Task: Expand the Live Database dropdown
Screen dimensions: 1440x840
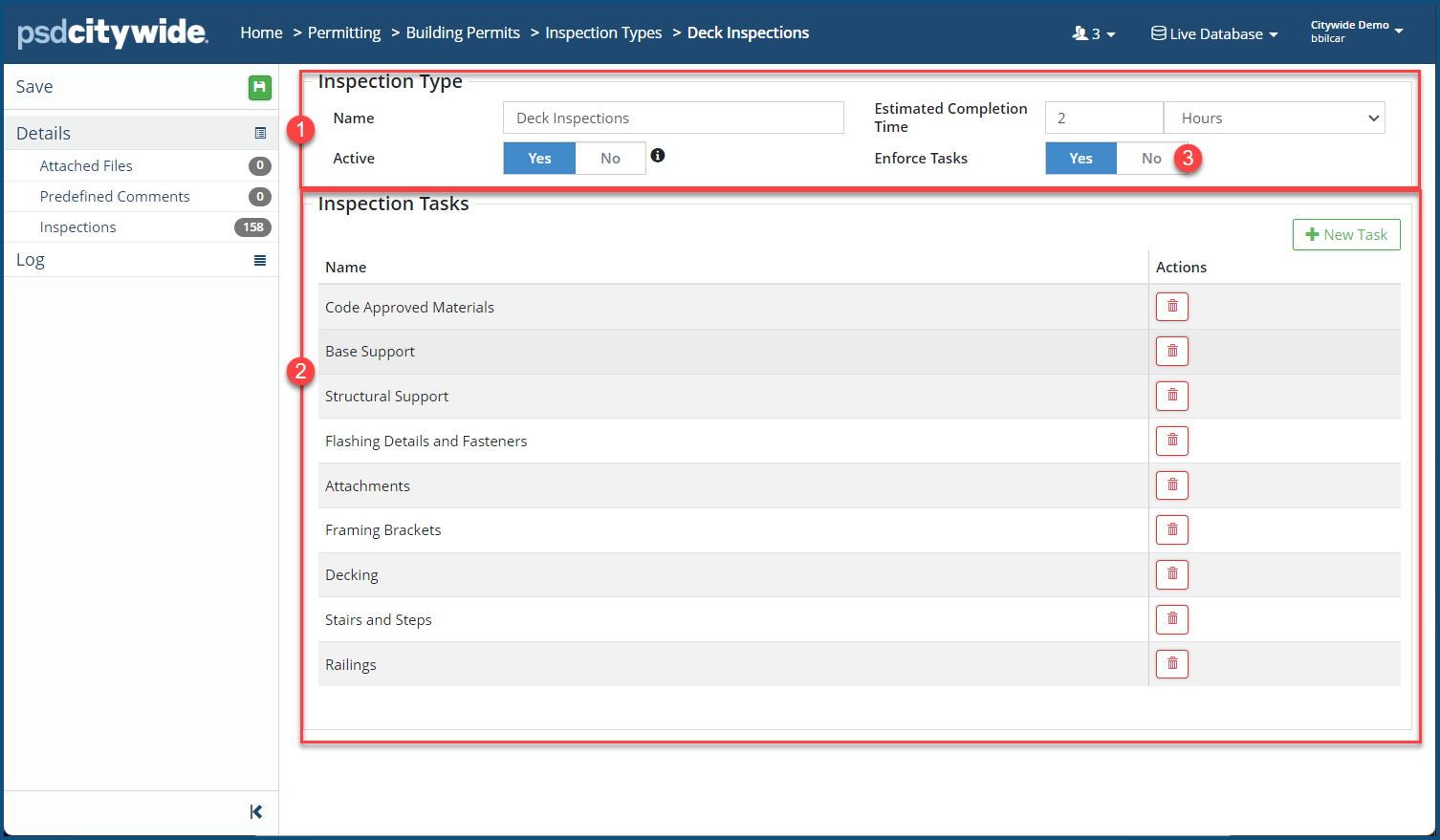Action: [1214, 33]
